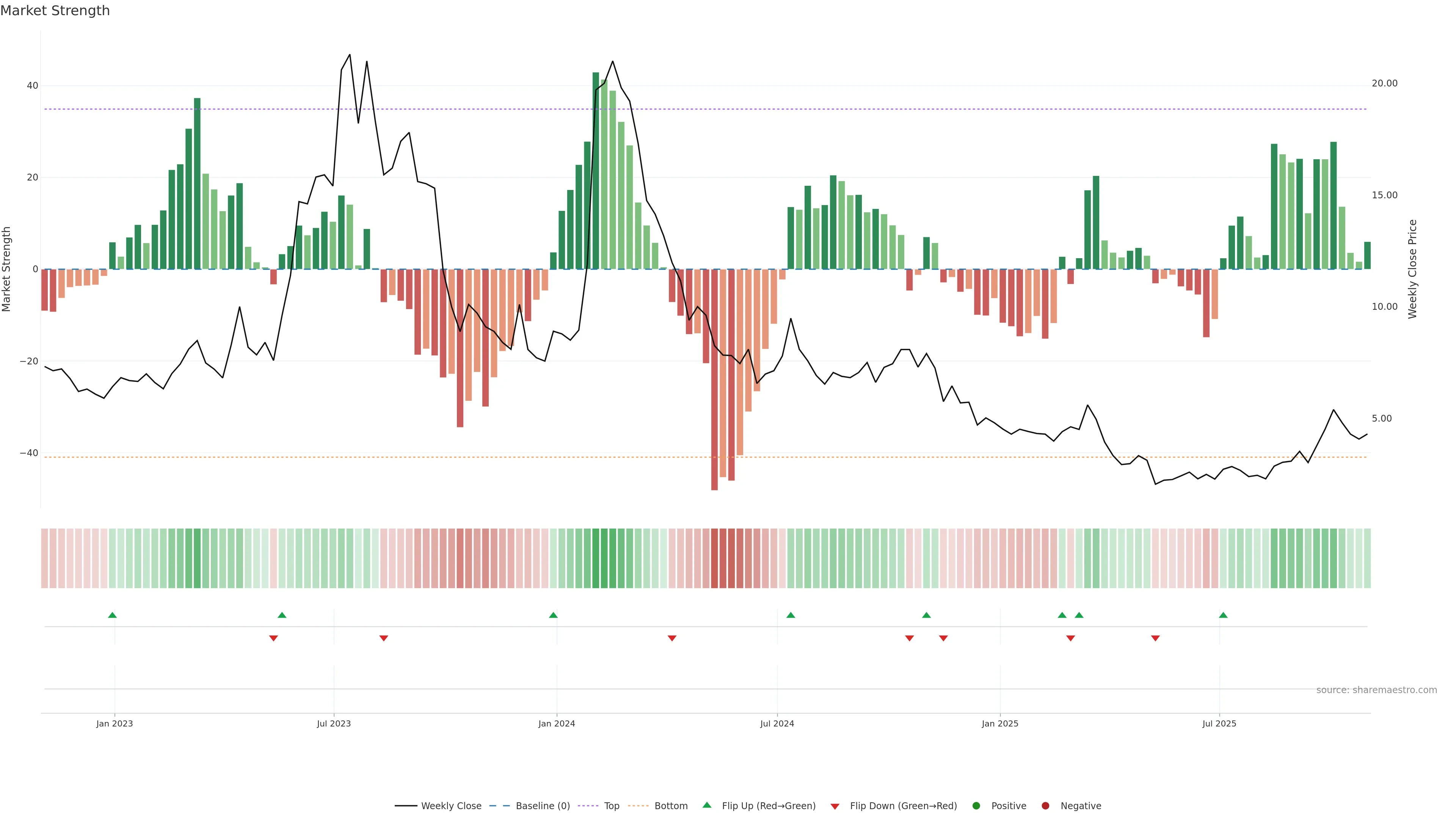The height and width of the screenshot is (819, 1456).
Task: Click the Jul 2024 x-axis label
Action: [777, 723]
